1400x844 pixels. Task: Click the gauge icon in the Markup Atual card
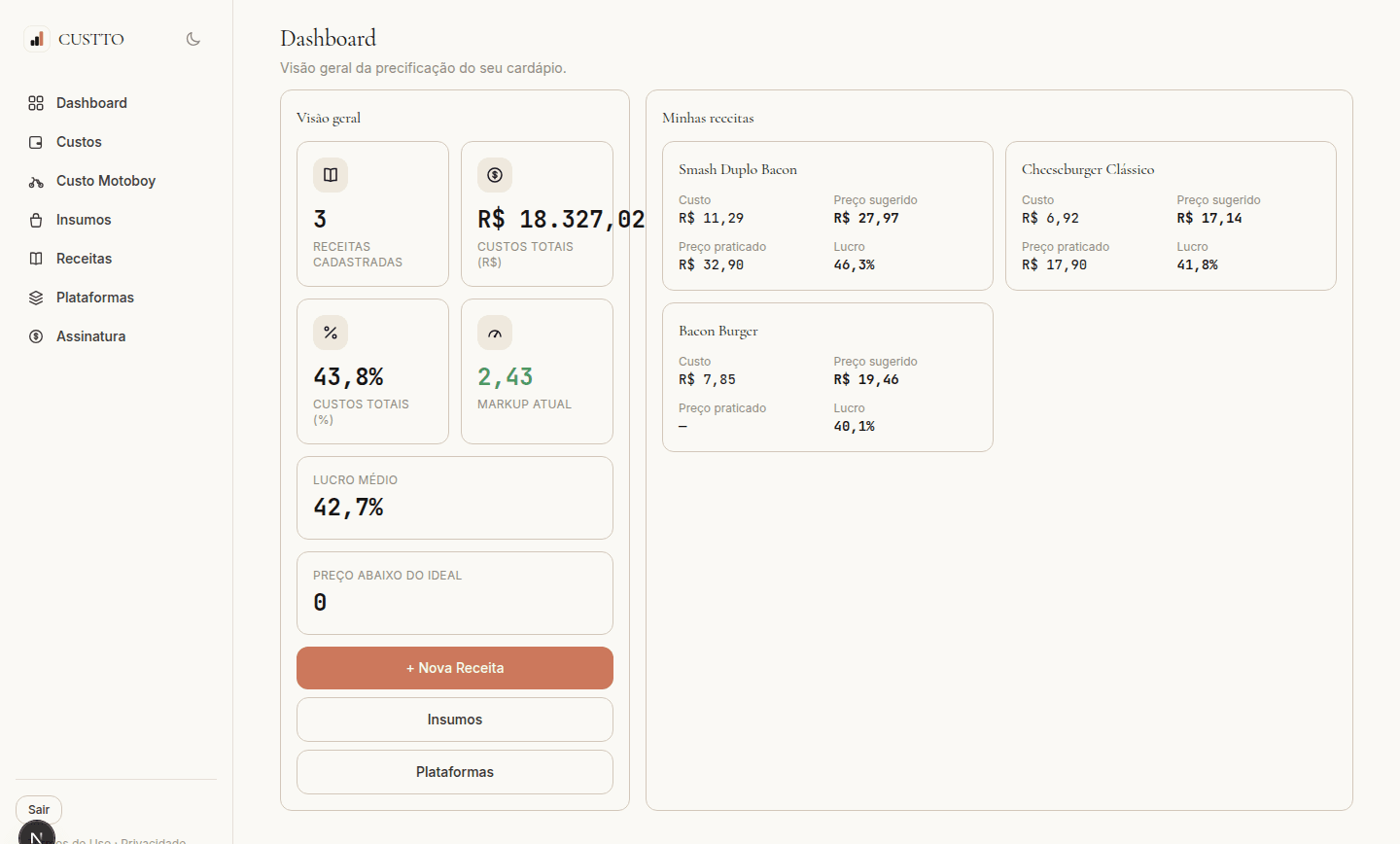495,333
